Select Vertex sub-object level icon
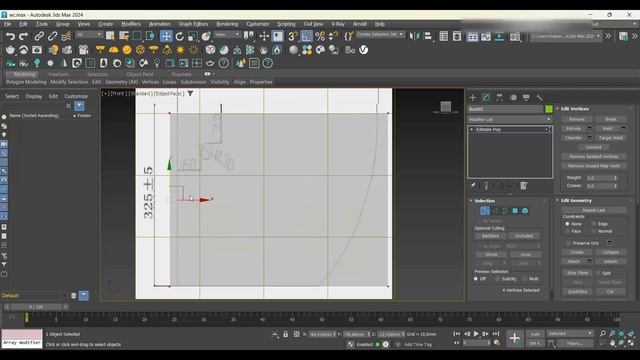This screenshot has width=640, height=360. click(x=484, y=211)
